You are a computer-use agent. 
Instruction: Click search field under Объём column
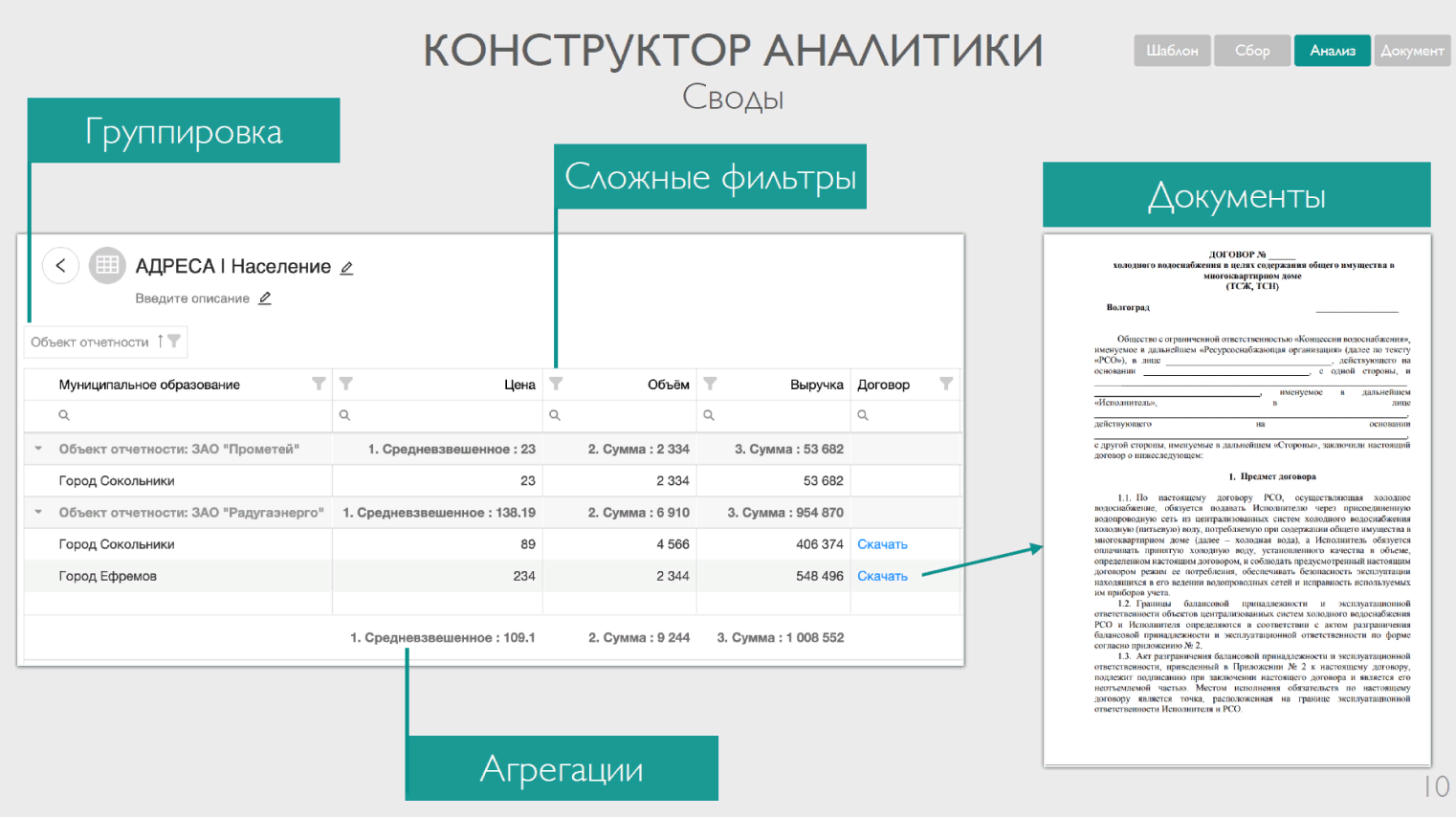pos(619,415)
